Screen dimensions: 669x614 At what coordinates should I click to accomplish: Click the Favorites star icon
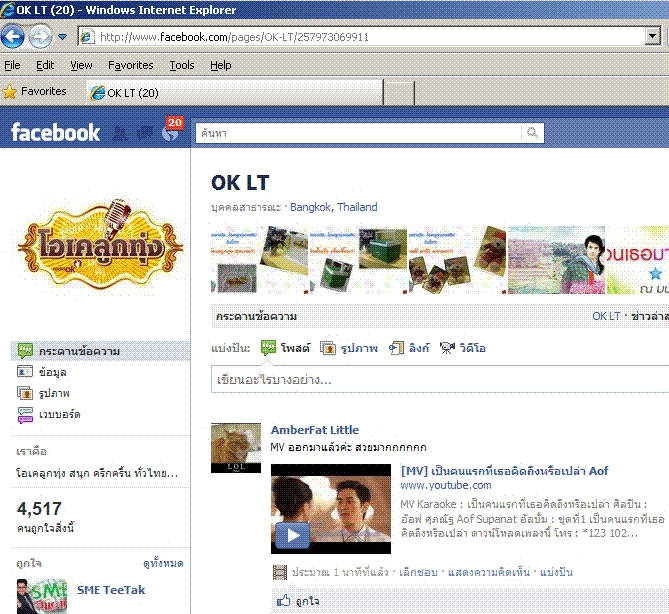[x=10, y=91]
